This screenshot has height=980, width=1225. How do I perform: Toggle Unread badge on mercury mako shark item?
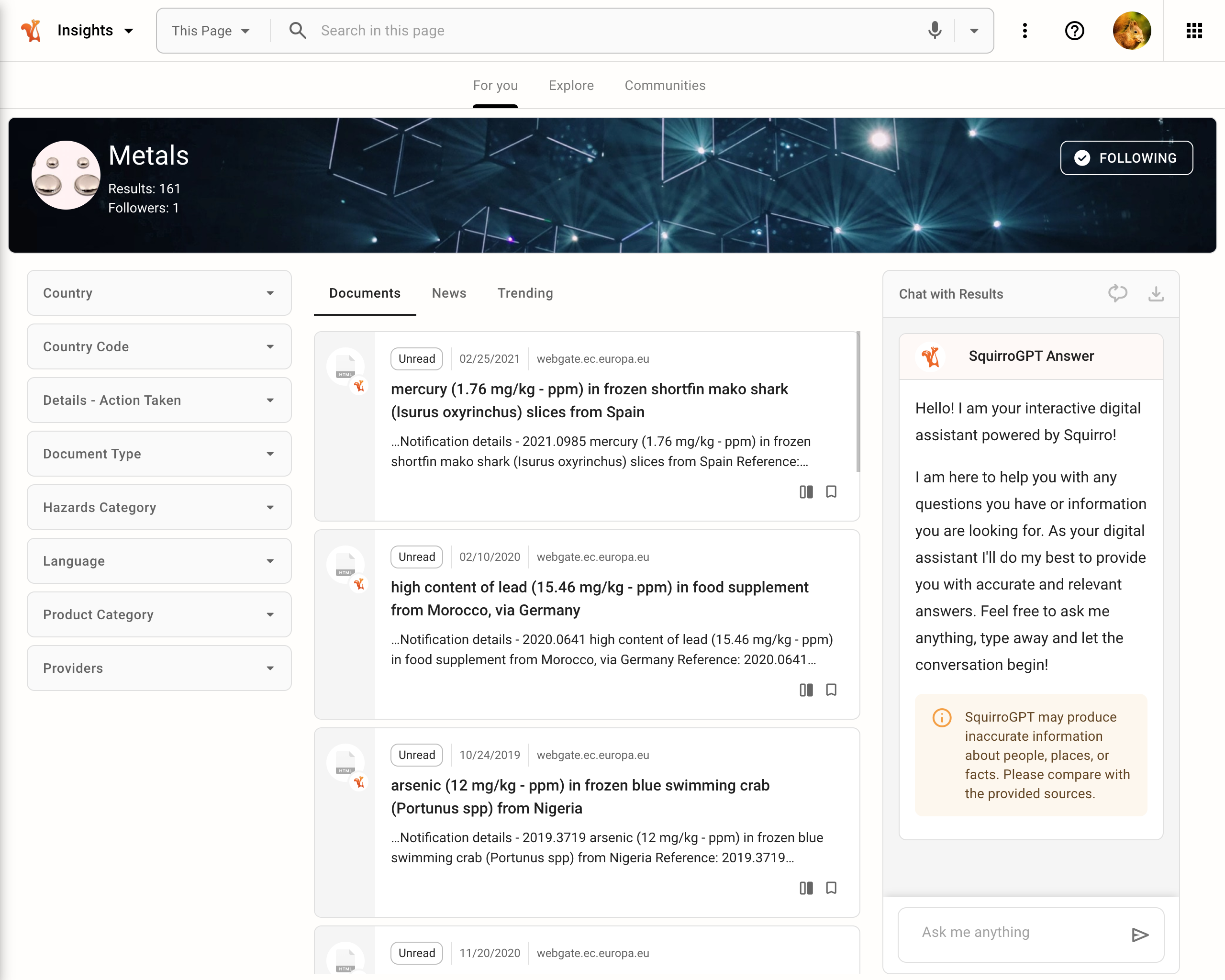(416, 359)
